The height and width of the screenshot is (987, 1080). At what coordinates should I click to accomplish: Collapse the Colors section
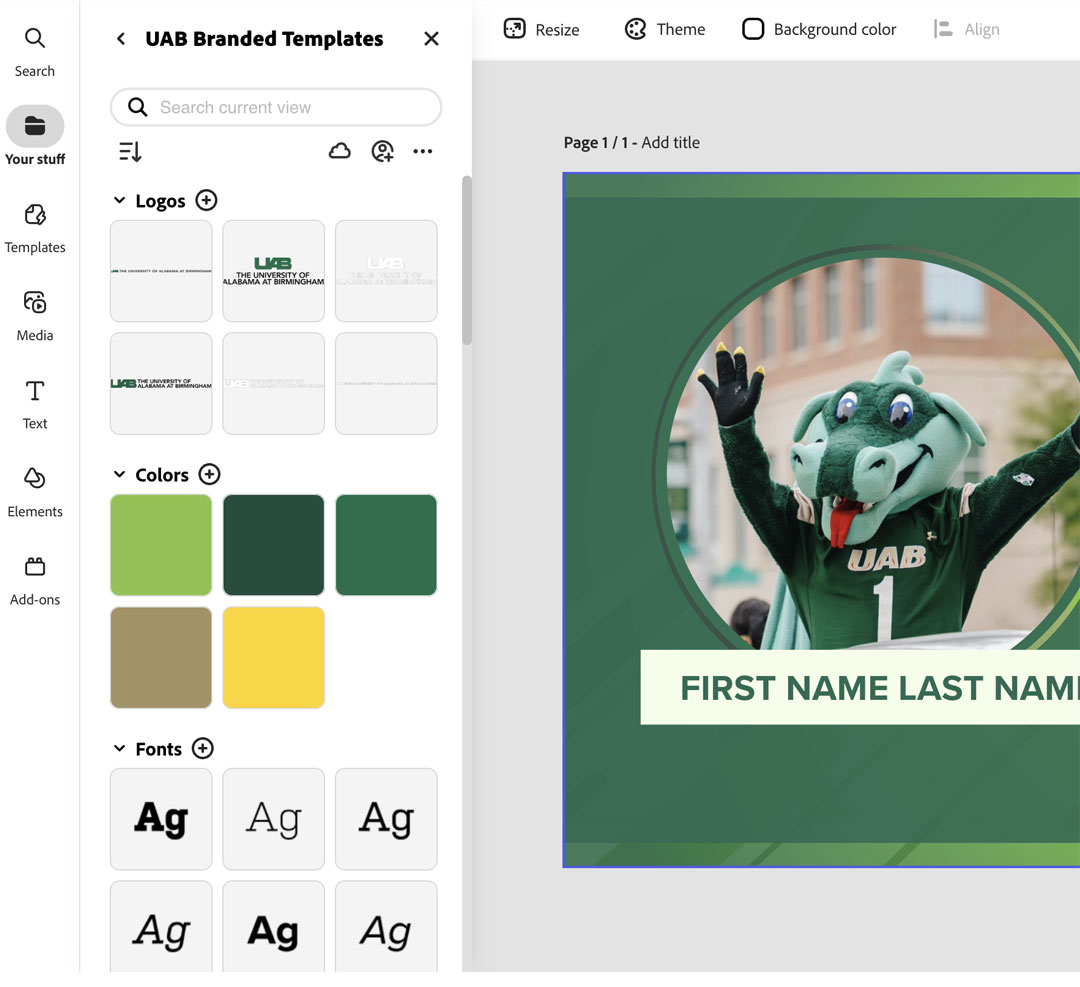(120, 474)
